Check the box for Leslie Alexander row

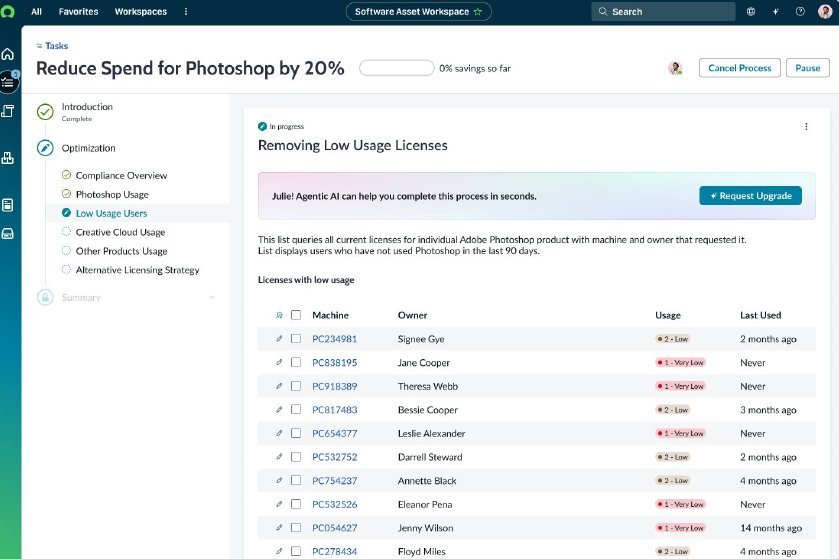coord(296,433)
